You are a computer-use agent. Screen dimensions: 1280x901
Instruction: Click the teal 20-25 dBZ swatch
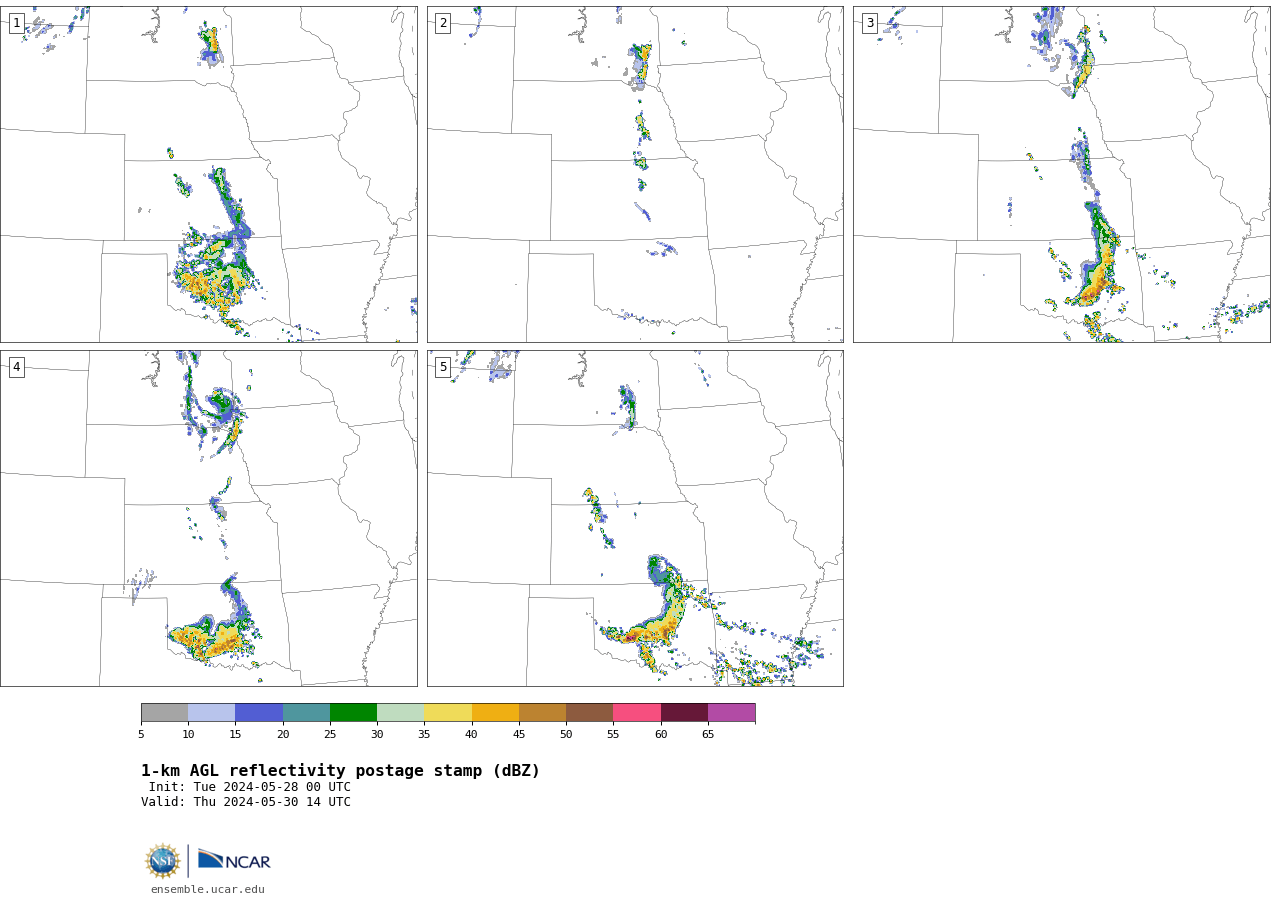point(306,713)
